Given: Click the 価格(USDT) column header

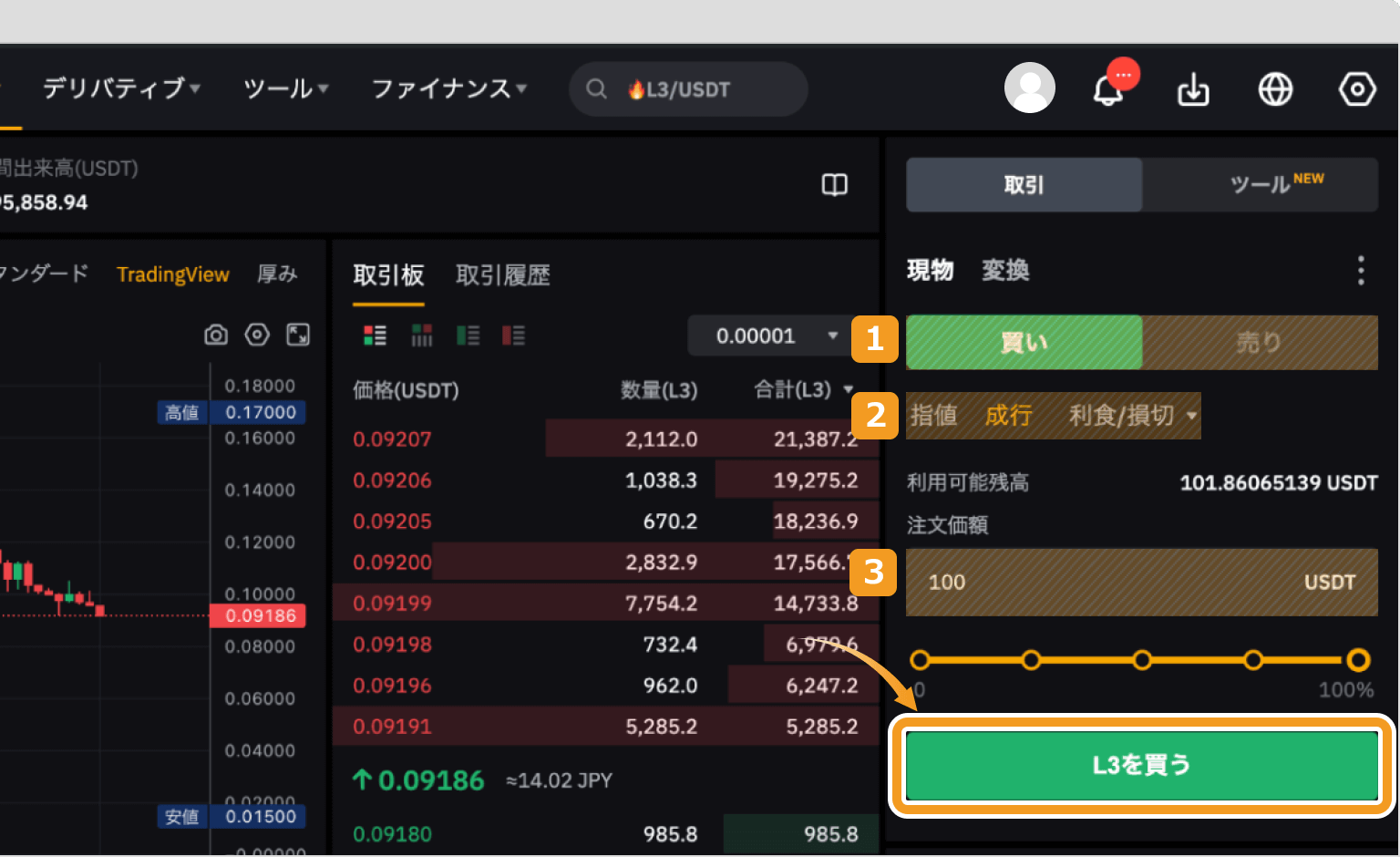Looking at the screenshot, I should point(406,390).
